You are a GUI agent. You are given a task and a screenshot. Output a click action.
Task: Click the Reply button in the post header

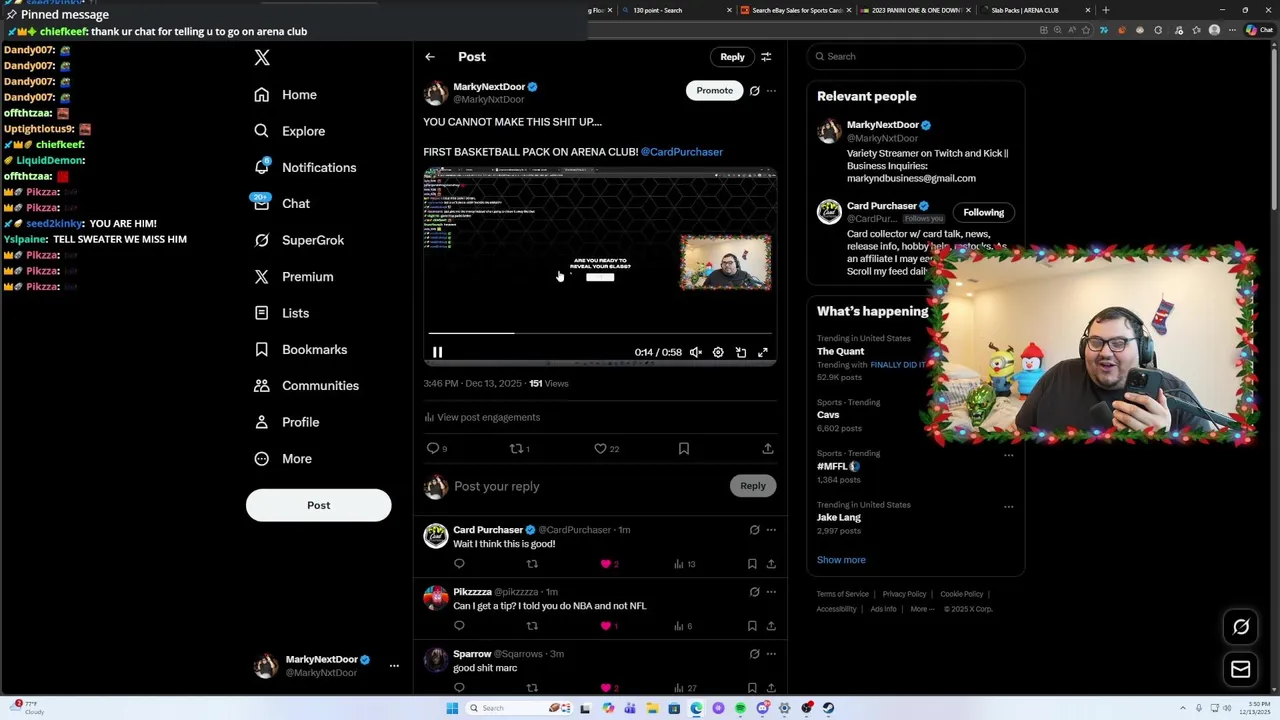pos(733,57)
